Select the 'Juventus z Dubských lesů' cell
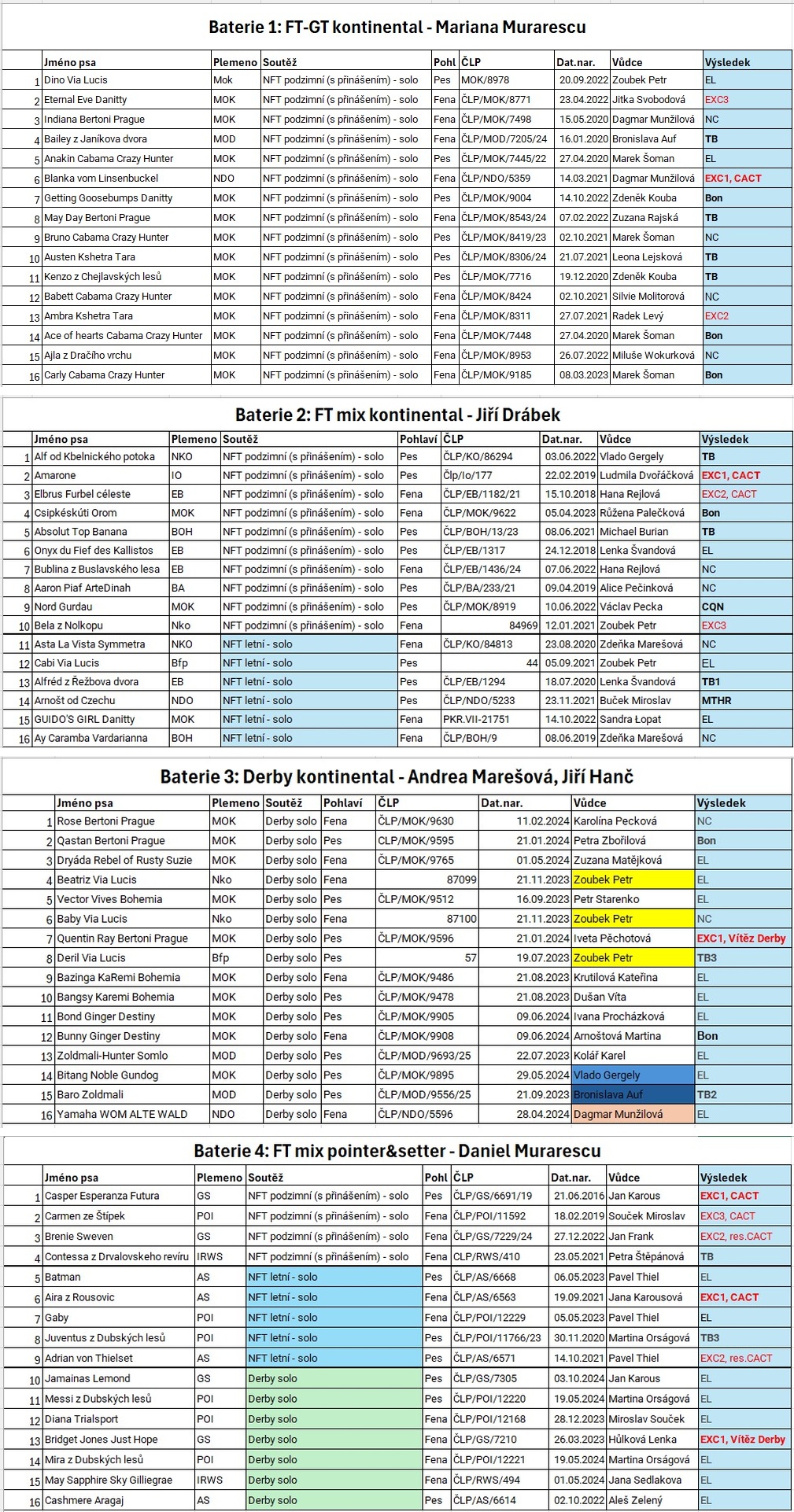This screenshot has width=794, height=1512. click(118, 1338)
